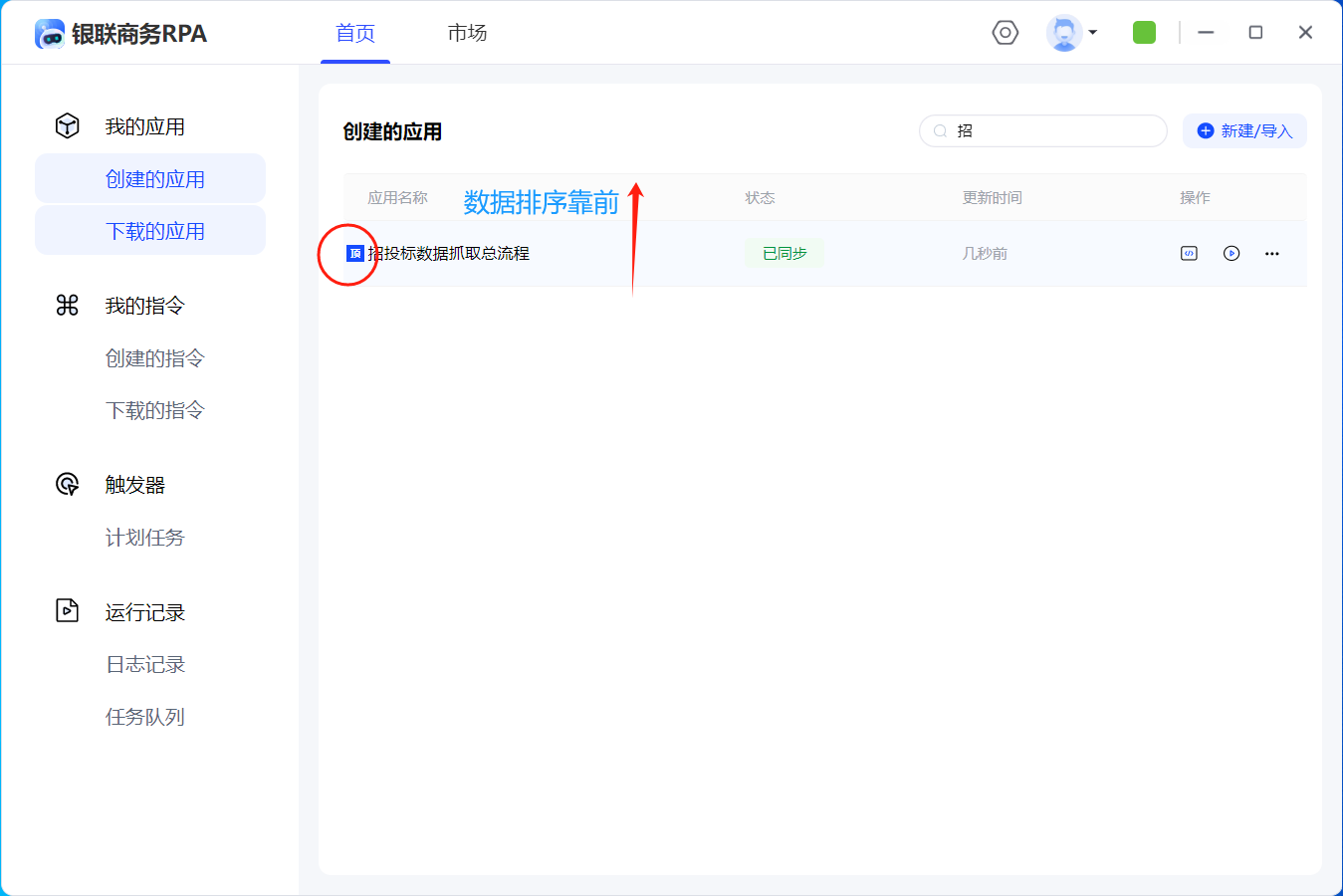Click the green status indicator square
The width and height of the screenshot is (1343, 896).
click(1144, 33)
